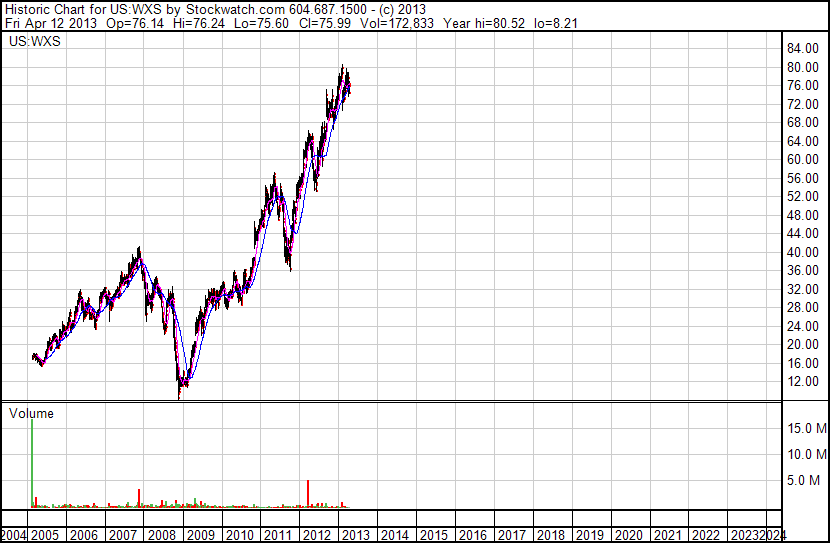Screen dimensions: 830x543
Task: Click the 2008 year label on time axis
Action: click(x=161, y=535)
